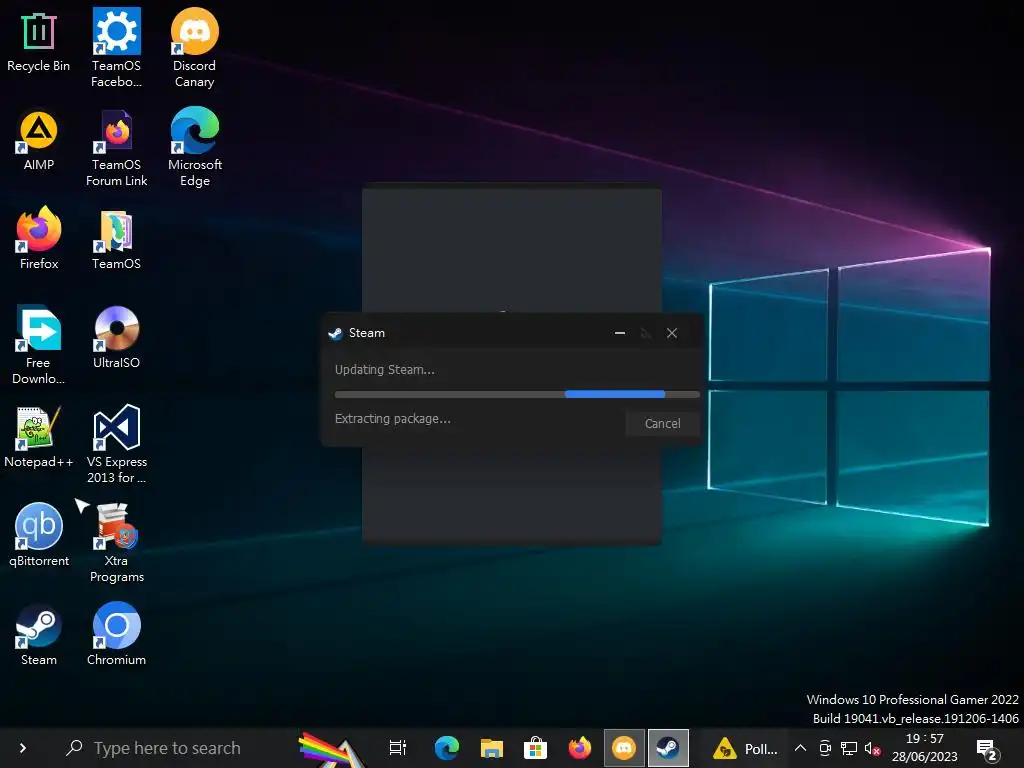Open the Recycle Bin desktop icon
The height and width of the screenshot is (768, 1024).
[x=38, y=42]
